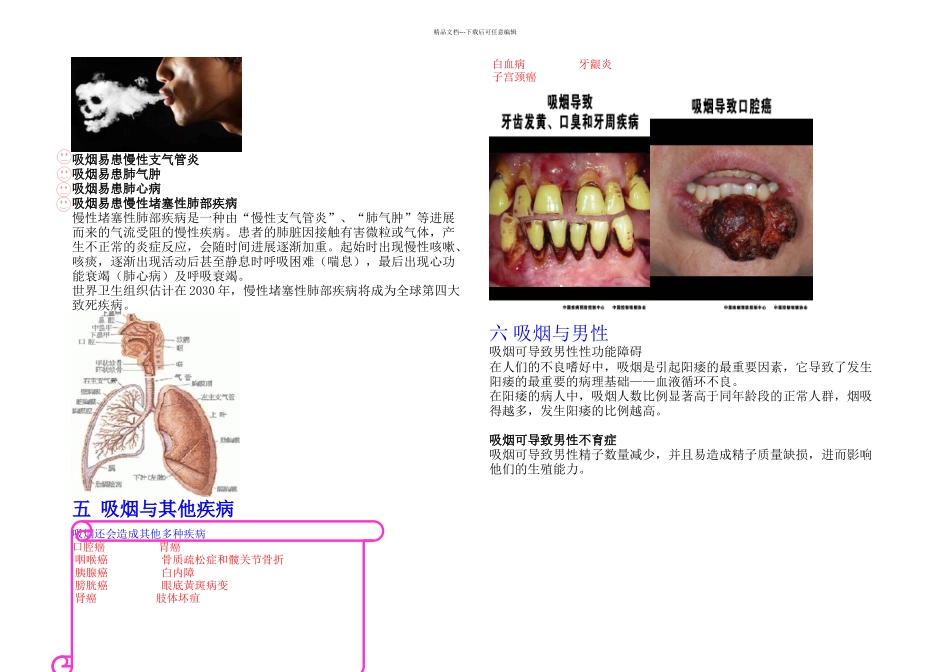The height and width of the screenshot is (672, 950).
Task: Select the smoker exhaling skull smoke photo
Action: pyautogui.click(x=156, y=104)
